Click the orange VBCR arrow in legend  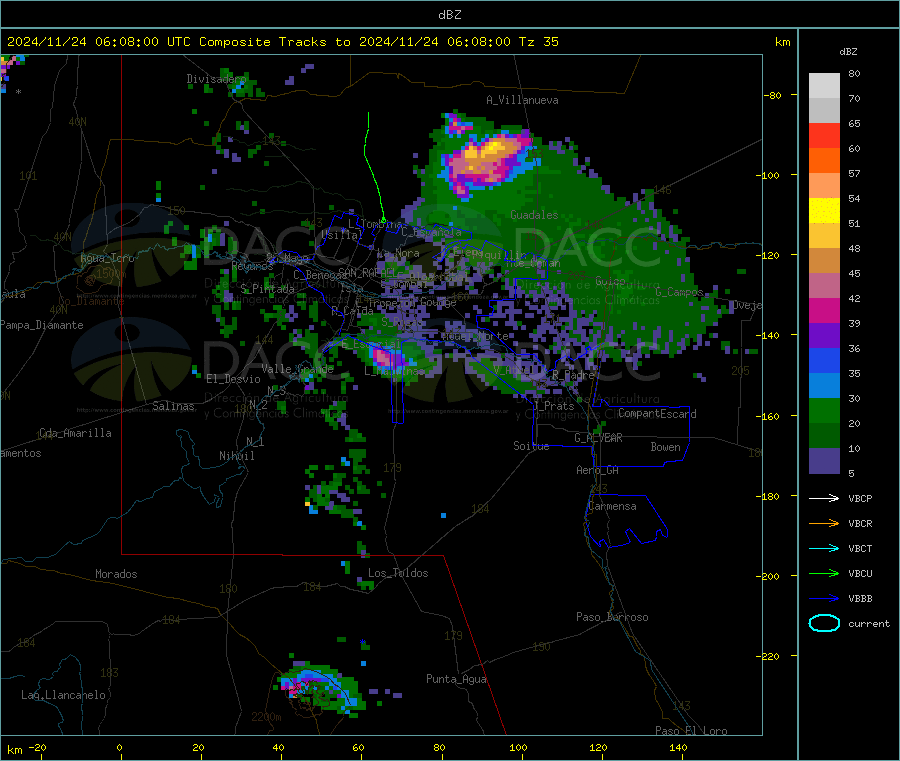tap(824, 523)
